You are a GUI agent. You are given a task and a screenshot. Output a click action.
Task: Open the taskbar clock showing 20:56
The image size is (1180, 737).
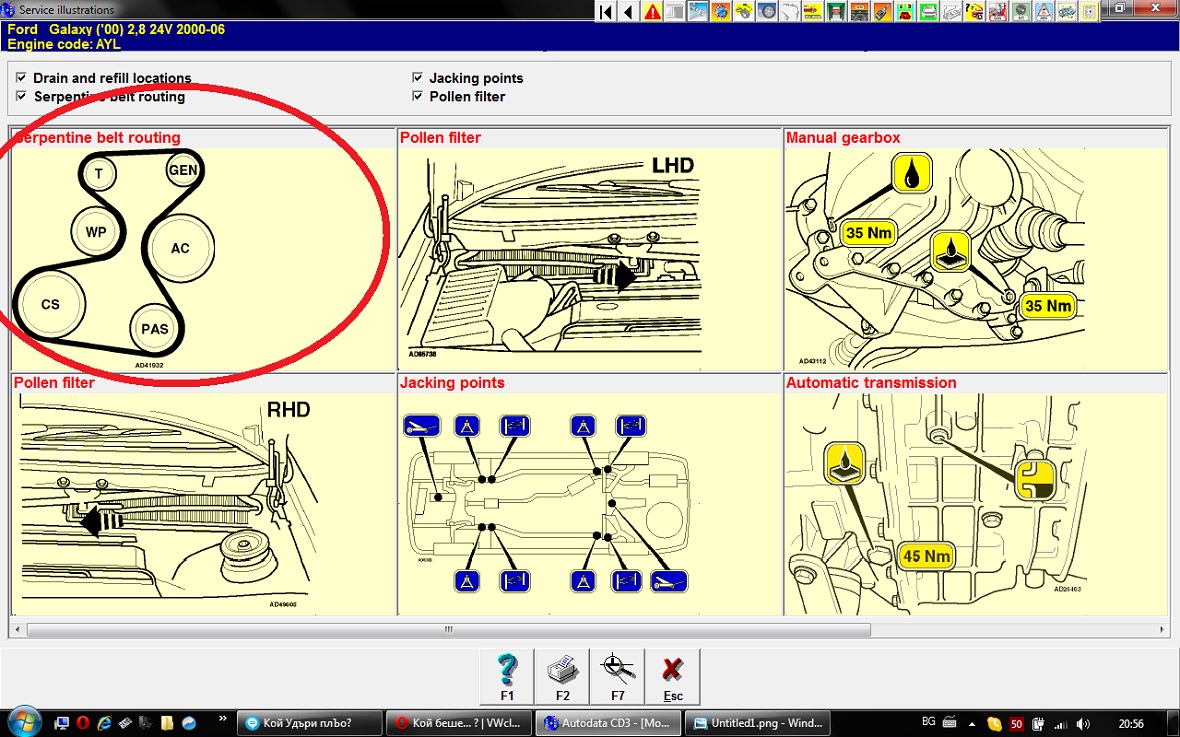[1131, 723]
